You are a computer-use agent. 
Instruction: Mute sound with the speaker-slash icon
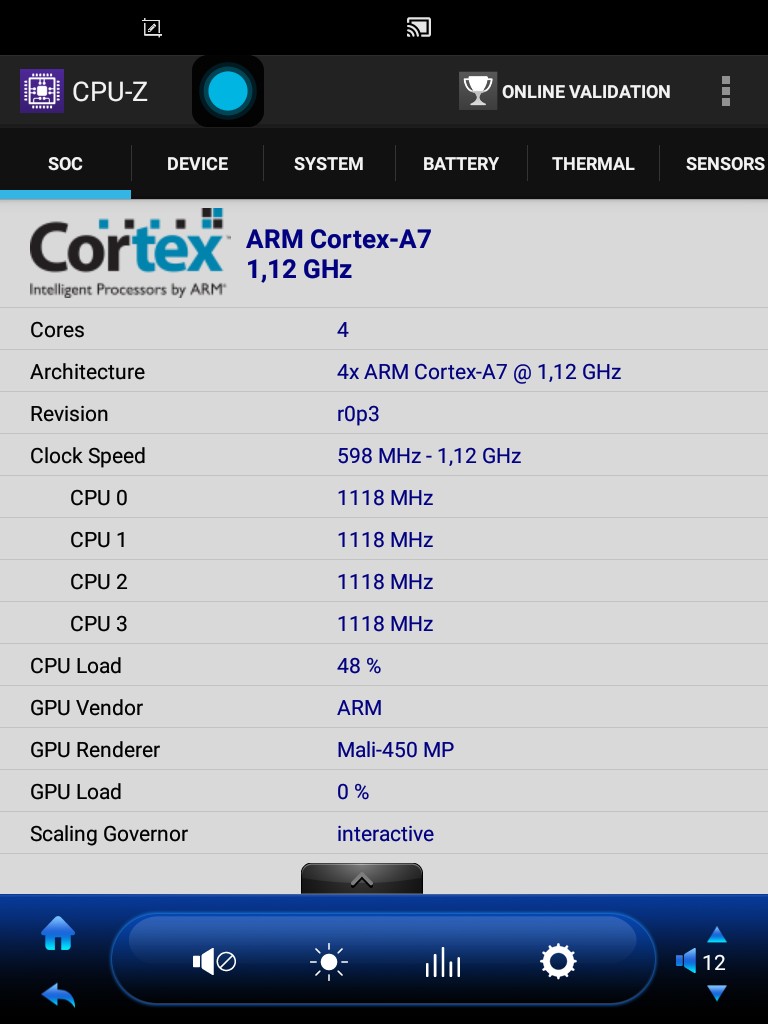pos(214,962)
